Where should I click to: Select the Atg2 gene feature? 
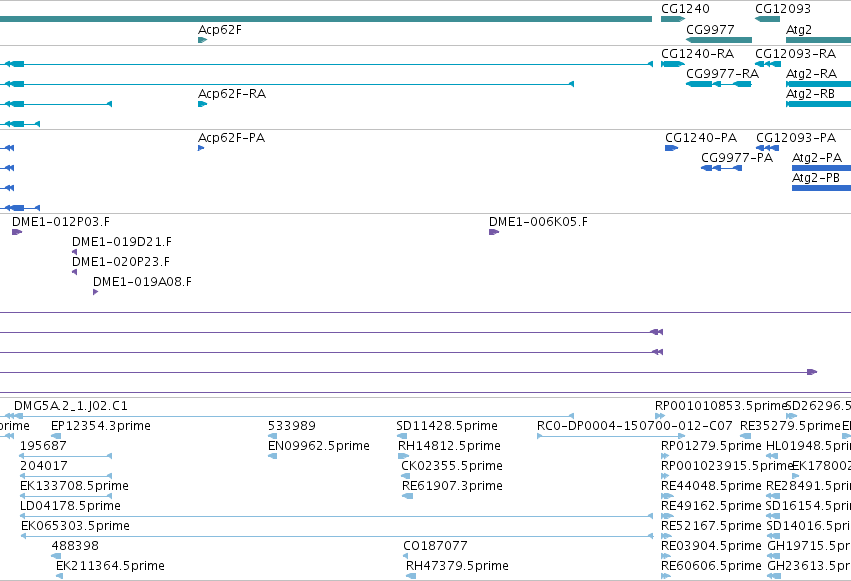coord(818,40)
